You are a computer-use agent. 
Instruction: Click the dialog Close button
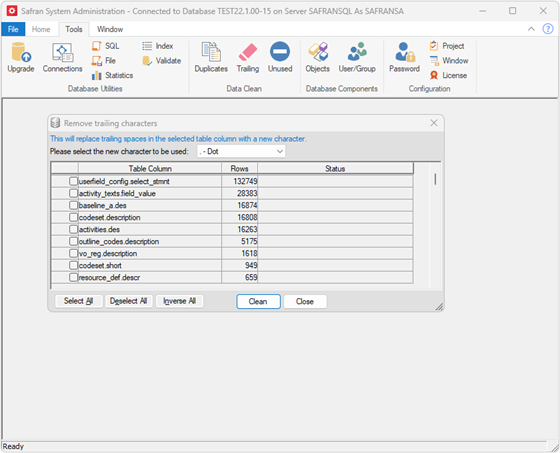pyautogui.click(x=305, y=302)
